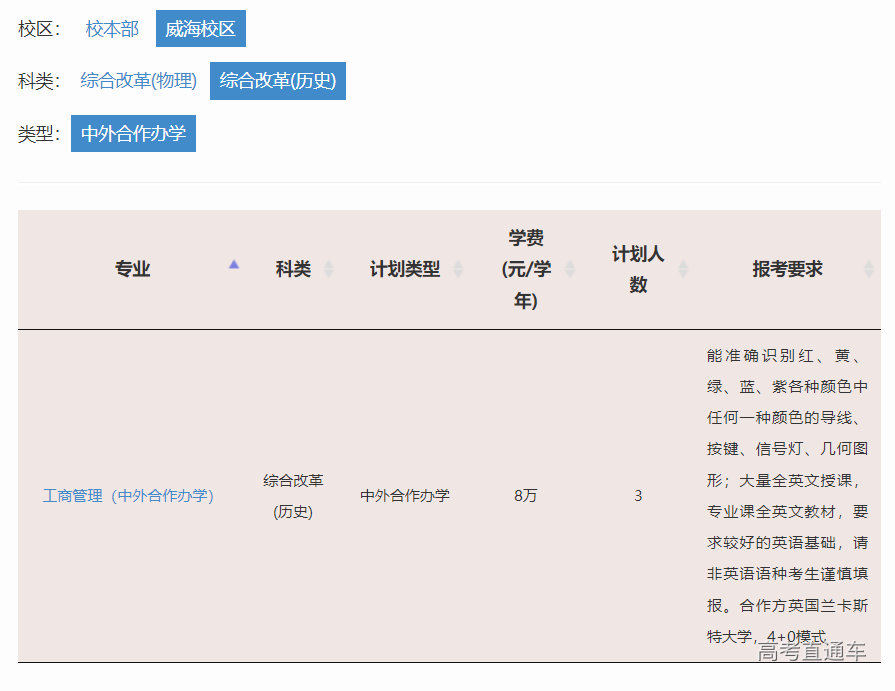Select 校本部 in the 校区 filter row
The height and width of the screenshot is (691, 895).
[x=111, y=28]
